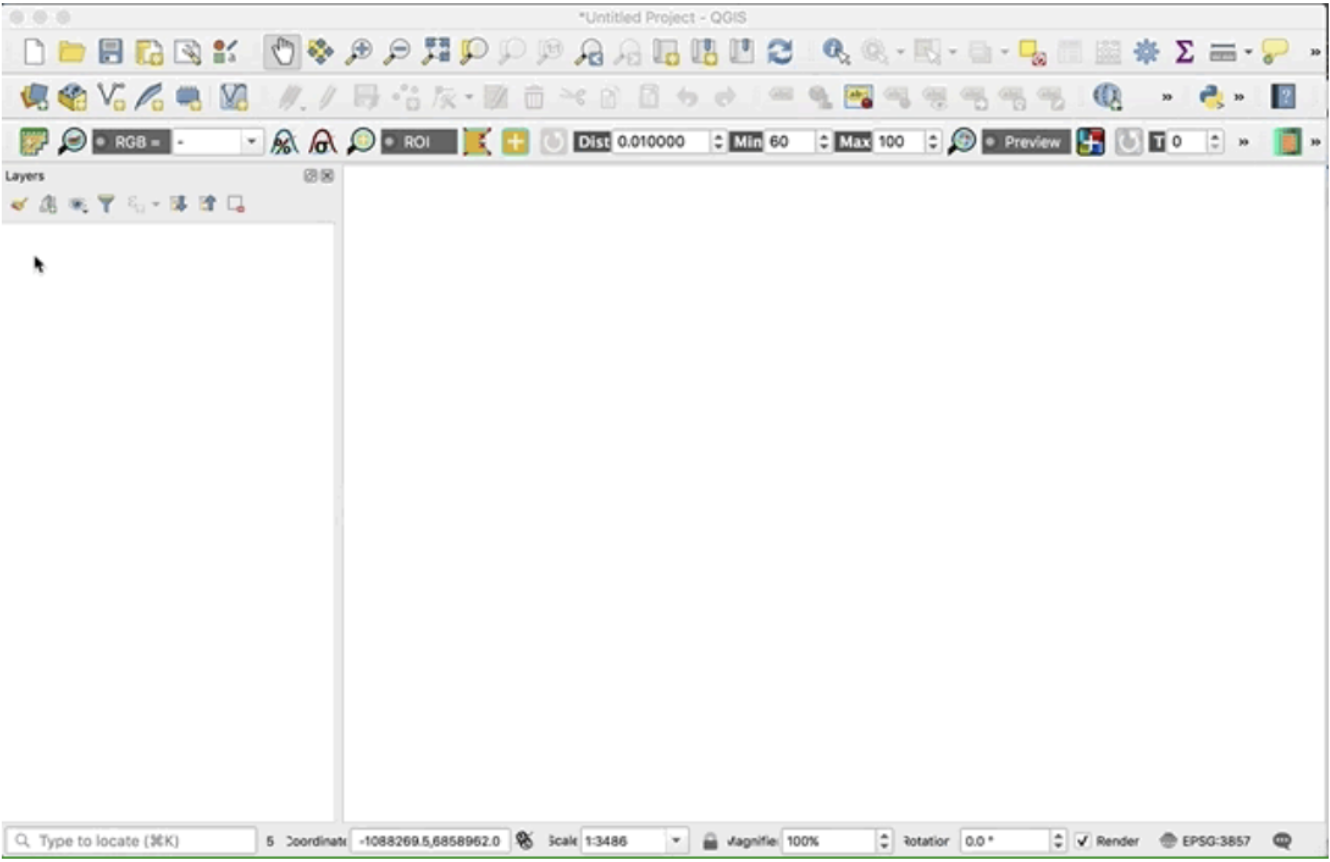The width and height of the screenshot is (1330, 862).
Task: Click the New Shapefile Layer icon
Action: [111, 97]
